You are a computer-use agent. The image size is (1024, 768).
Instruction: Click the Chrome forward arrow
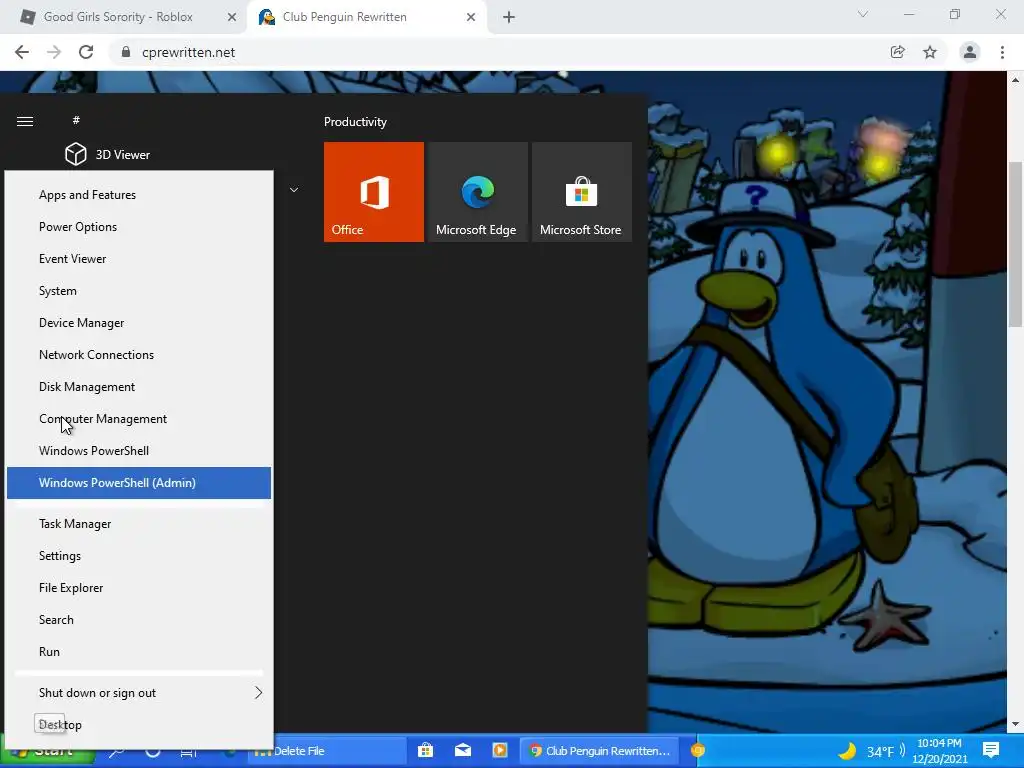pos(54,52)
